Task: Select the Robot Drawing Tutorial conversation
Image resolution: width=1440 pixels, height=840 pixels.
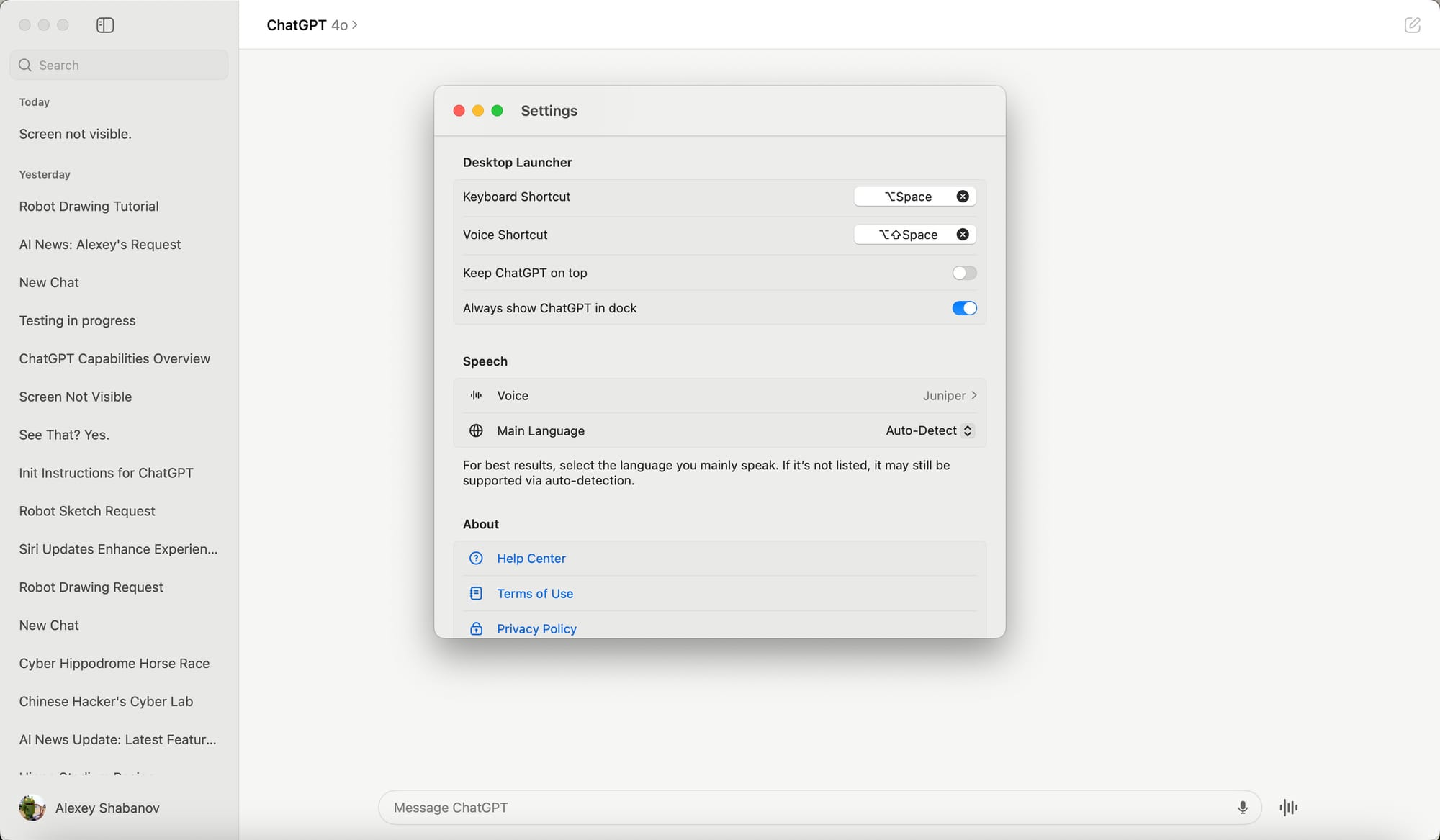Action: click(x=89, y=207)
